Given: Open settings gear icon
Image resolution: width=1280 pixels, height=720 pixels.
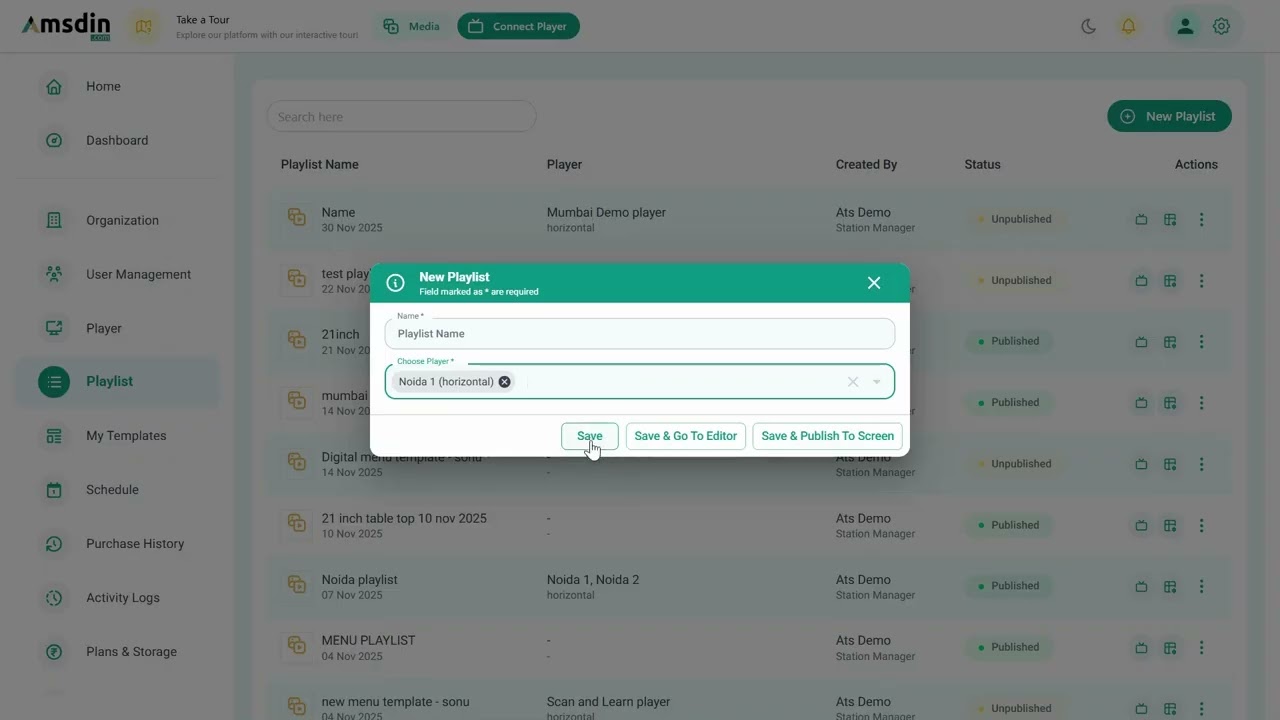Looking at the screenshot, I should [x=1221, y=27].
